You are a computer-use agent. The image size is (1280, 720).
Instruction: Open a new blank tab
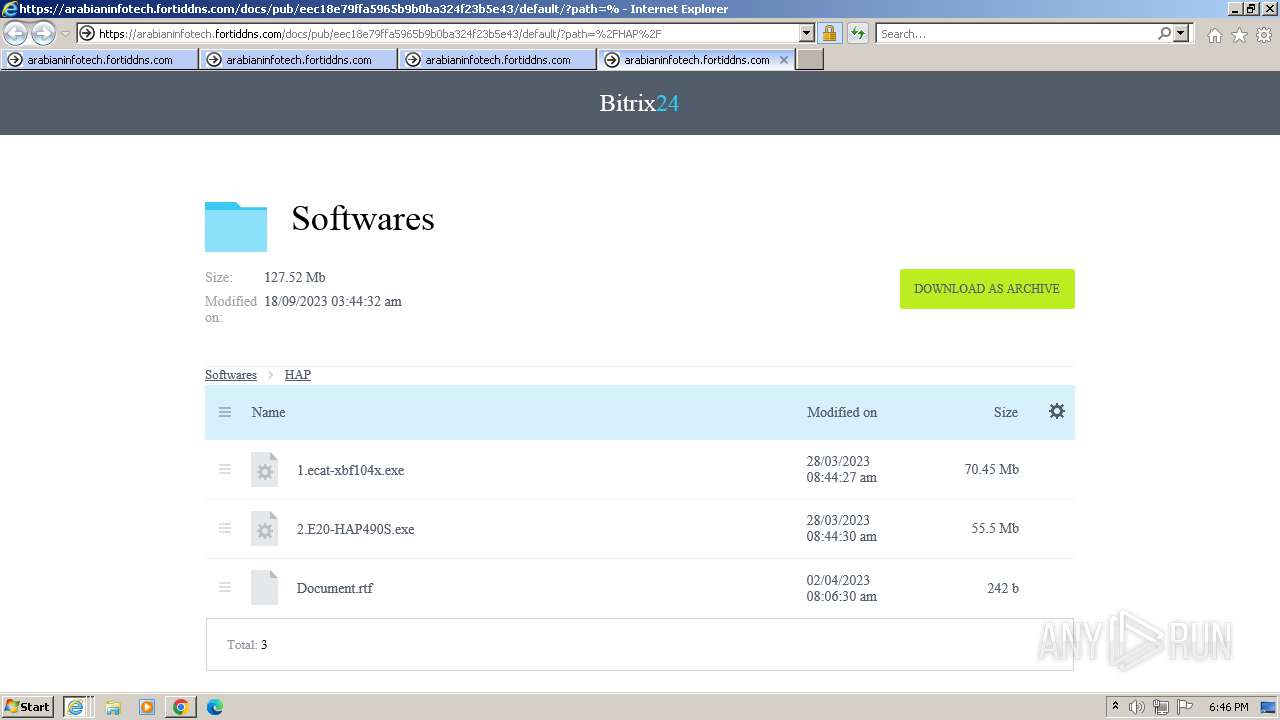pyautogui.click(x=810, y=60)
